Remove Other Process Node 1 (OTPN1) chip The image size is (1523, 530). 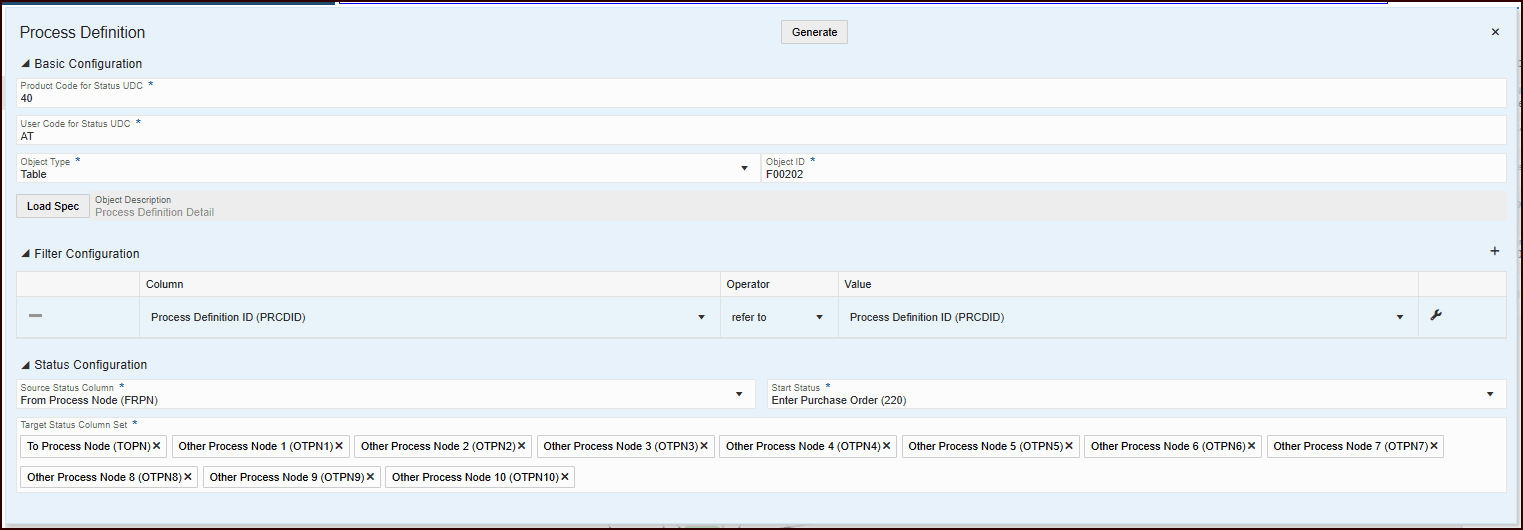click(x=339, y=446)
